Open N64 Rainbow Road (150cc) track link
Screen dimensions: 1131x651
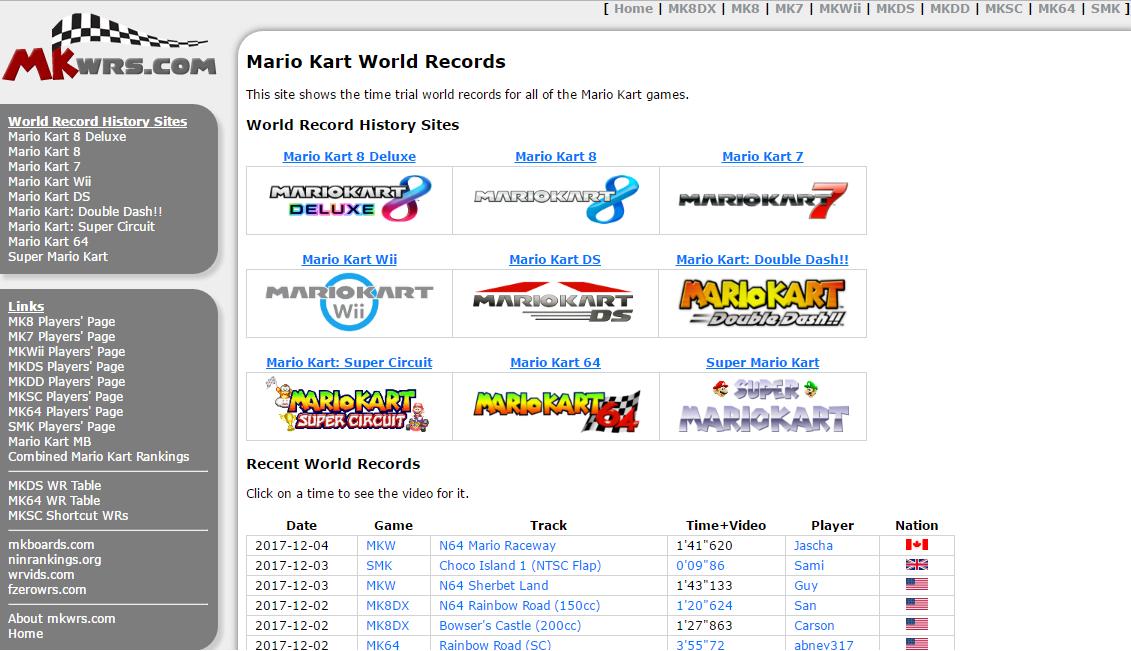(519, 606)
